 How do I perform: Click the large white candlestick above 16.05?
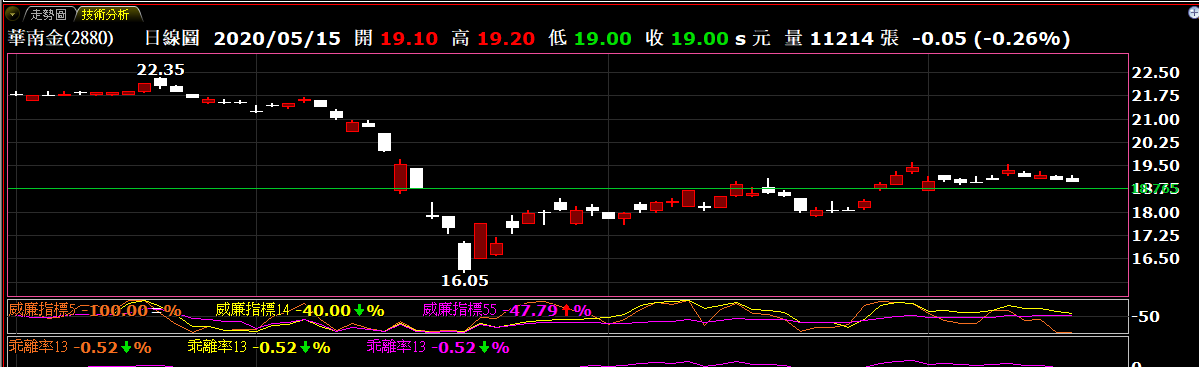coord(464,256)
